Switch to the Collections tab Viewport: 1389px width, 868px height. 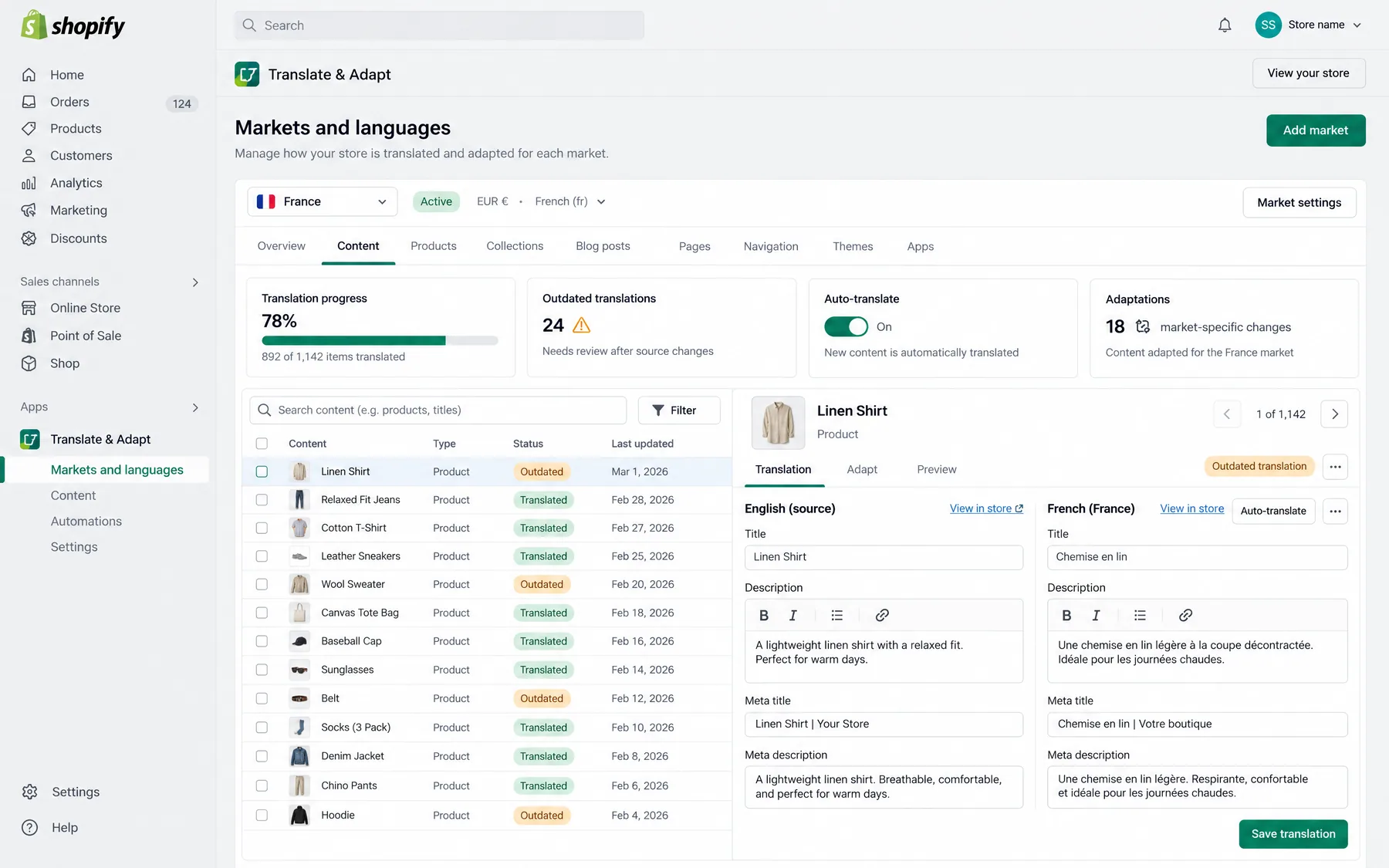(515, 246)
